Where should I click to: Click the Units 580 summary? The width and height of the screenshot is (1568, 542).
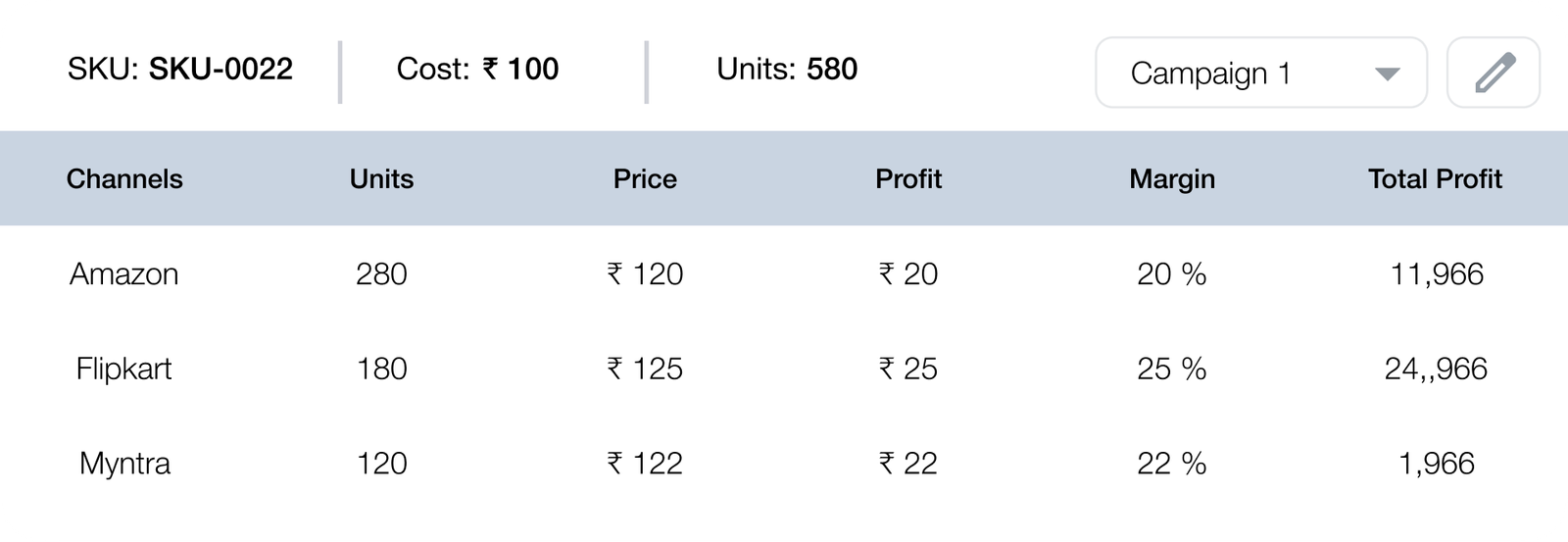point(787,69)
